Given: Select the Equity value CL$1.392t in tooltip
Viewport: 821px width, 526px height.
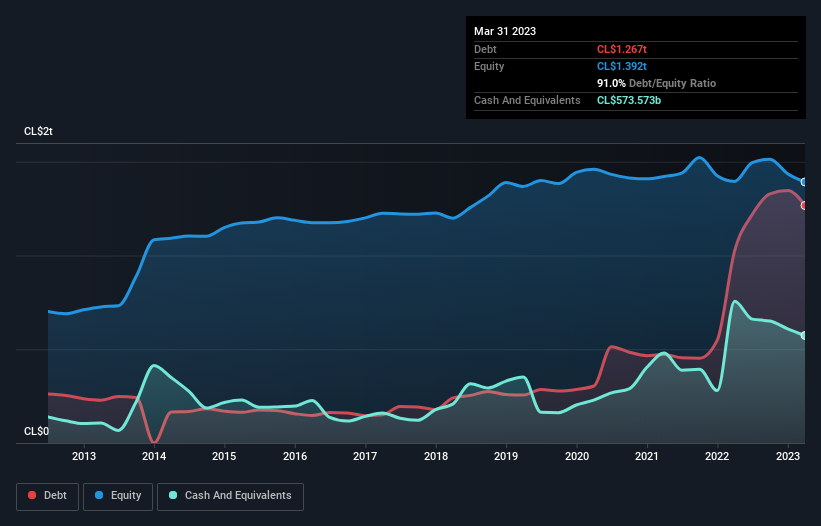Looking at the screenshot, I should click(x=622, y=66).
